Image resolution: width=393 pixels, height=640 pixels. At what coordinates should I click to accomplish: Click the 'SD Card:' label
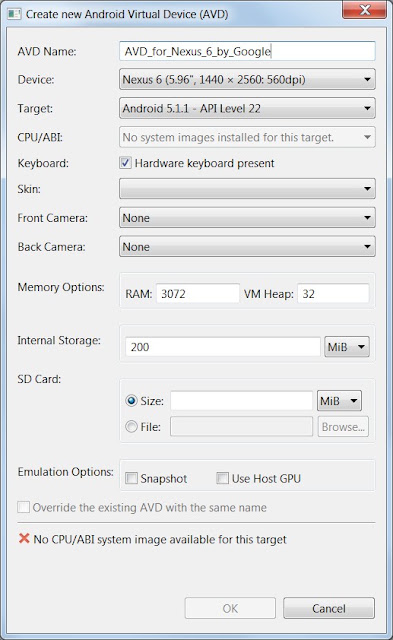[39, 379]
